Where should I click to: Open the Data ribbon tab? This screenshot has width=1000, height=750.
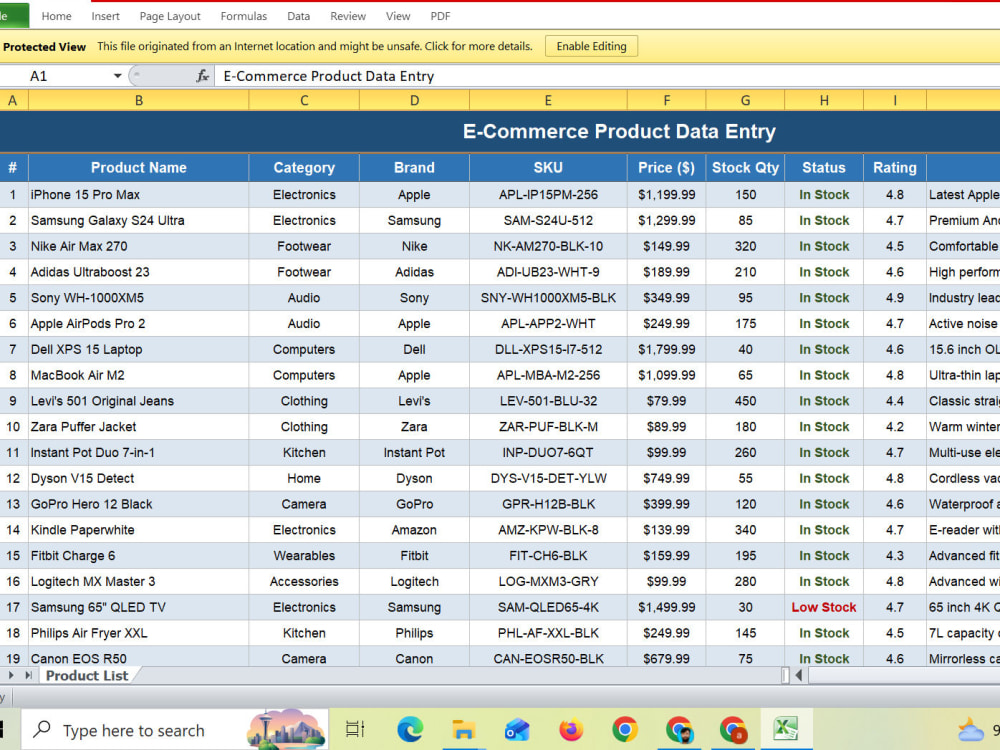[298, 16]
